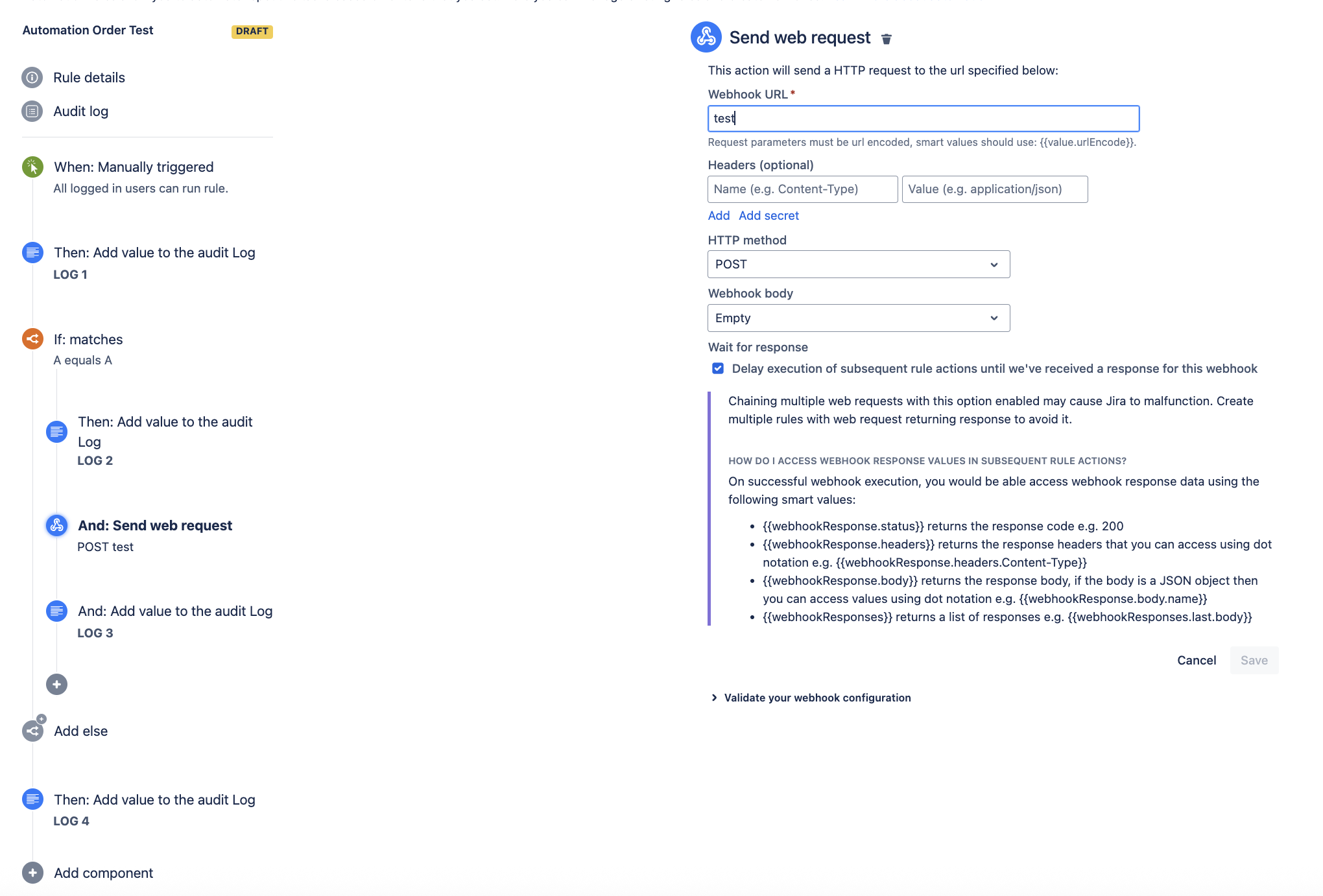The height and width of the screenshot is (896, 1323).
Task: Expand Validate your webhook configuration
Action: [x=816, y=698]
